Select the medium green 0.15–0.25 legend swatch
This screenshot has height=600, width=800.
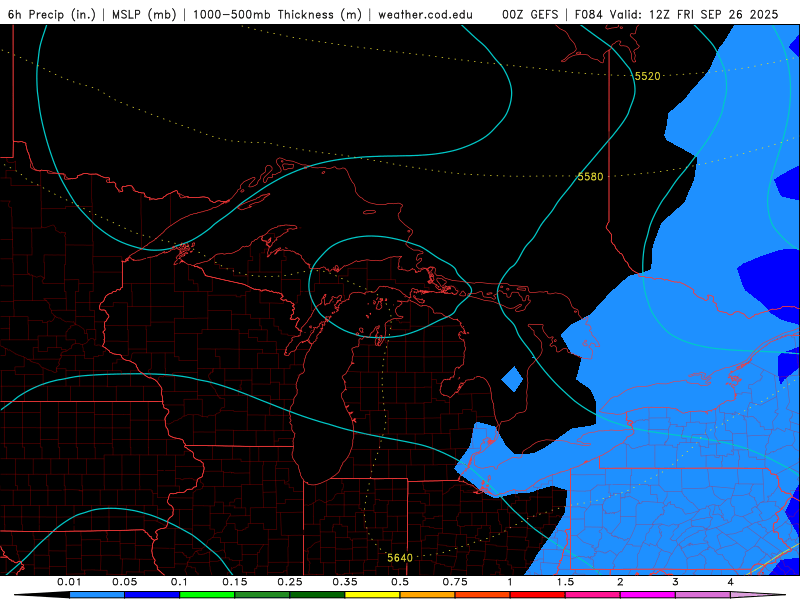click(x=262, y=595)
